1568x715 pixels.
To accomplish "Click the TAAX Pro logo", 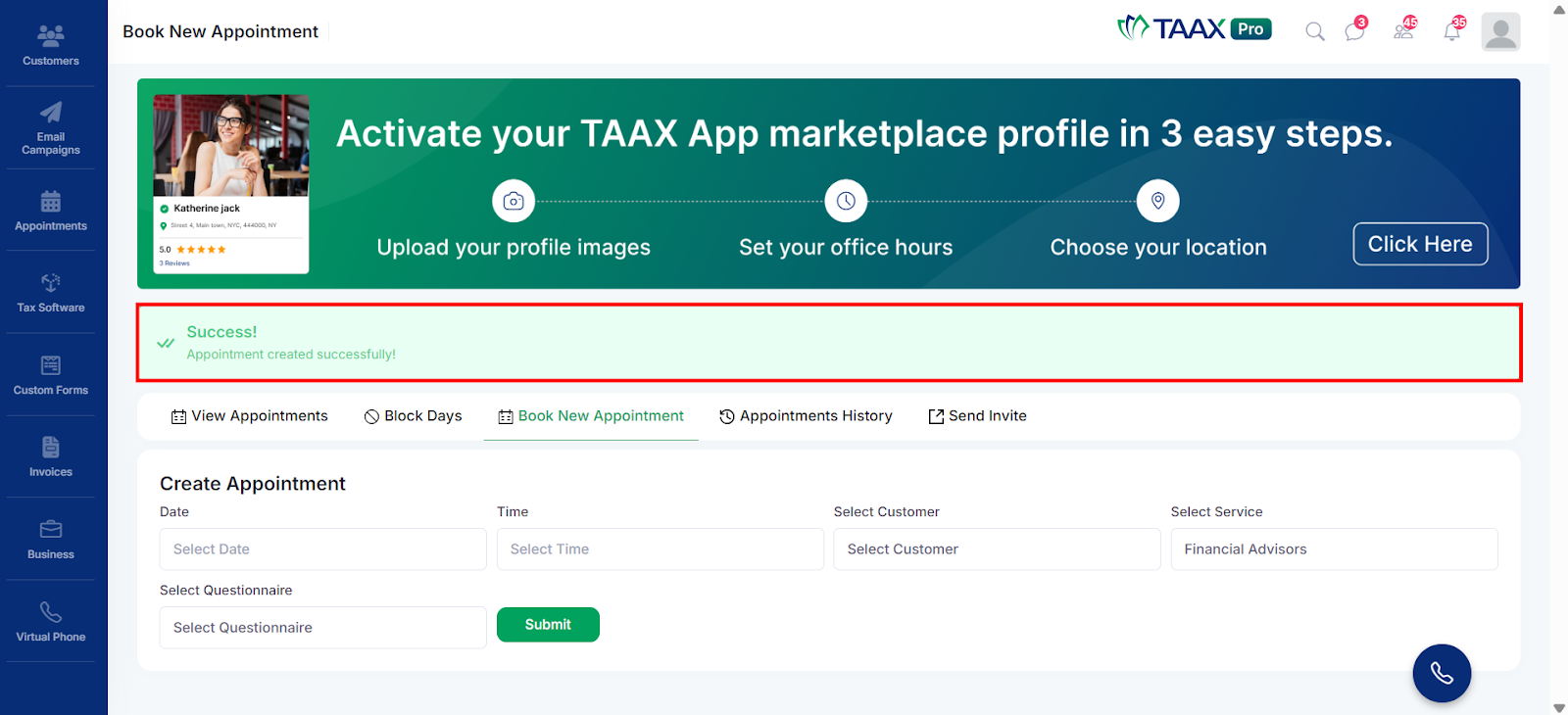I will pyautogui.click(x=1195, y=28).
